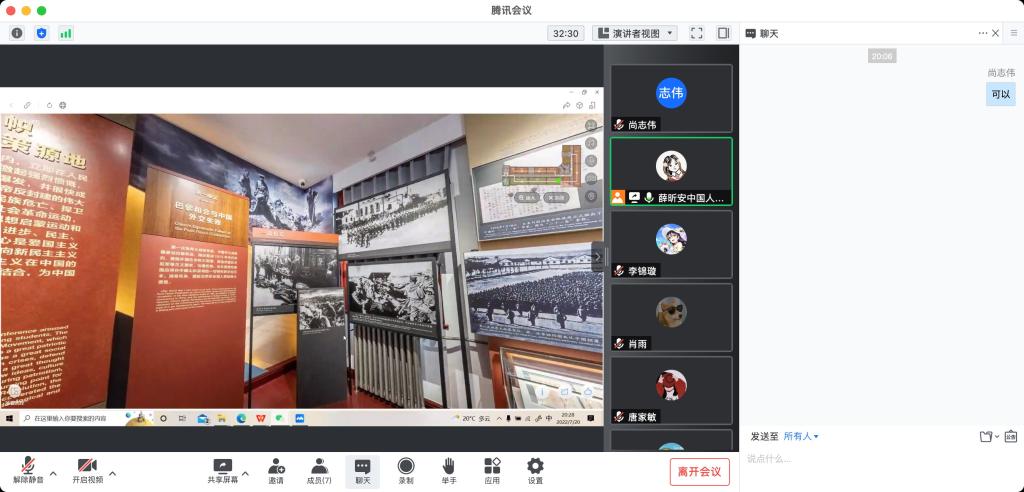
Task: Raise hand using the 举手 icon
Action: click(449, 471)
